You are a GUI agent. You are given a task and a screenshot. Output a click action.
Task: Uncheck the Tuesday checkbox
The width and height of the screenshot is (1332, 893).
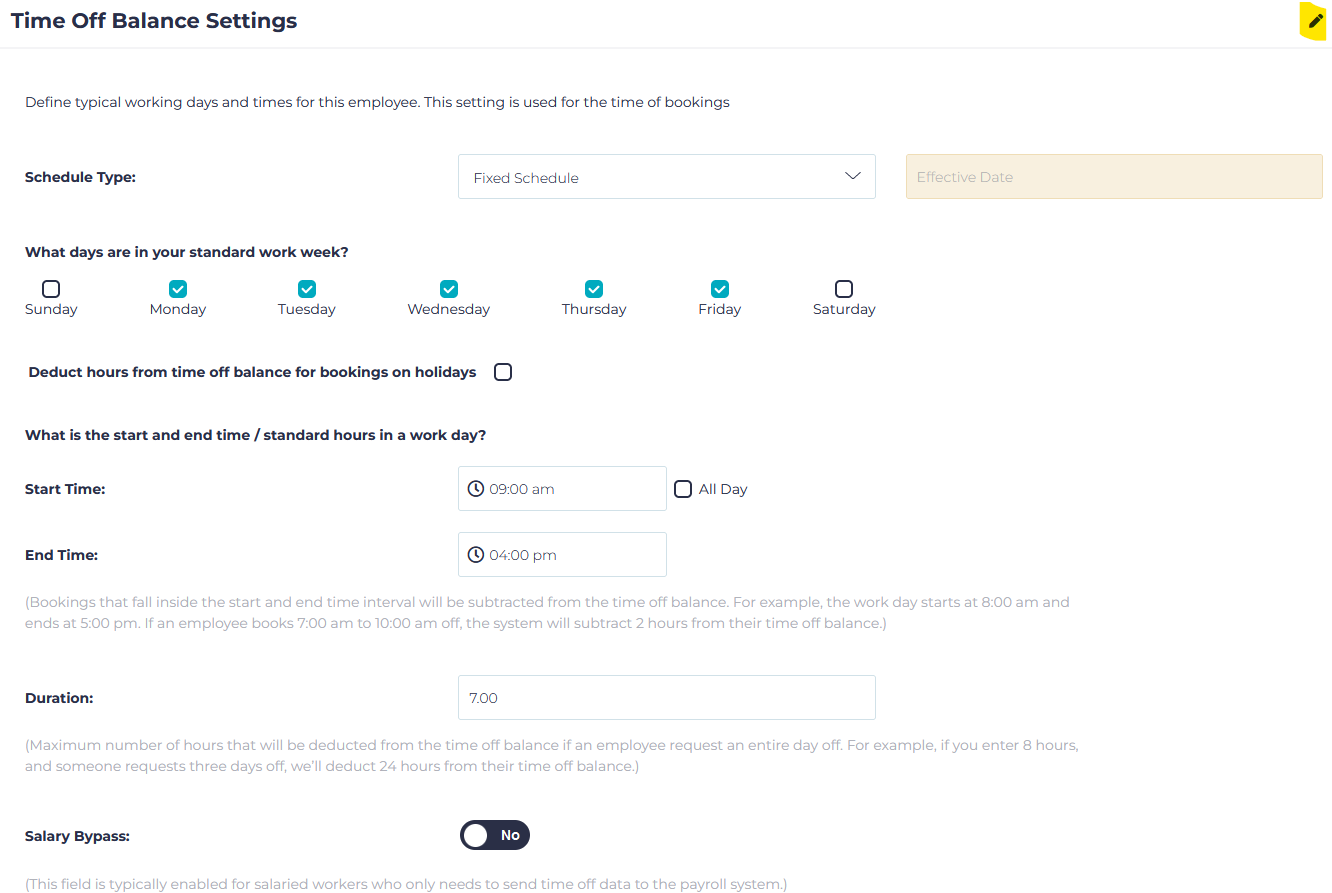(306, 289)
